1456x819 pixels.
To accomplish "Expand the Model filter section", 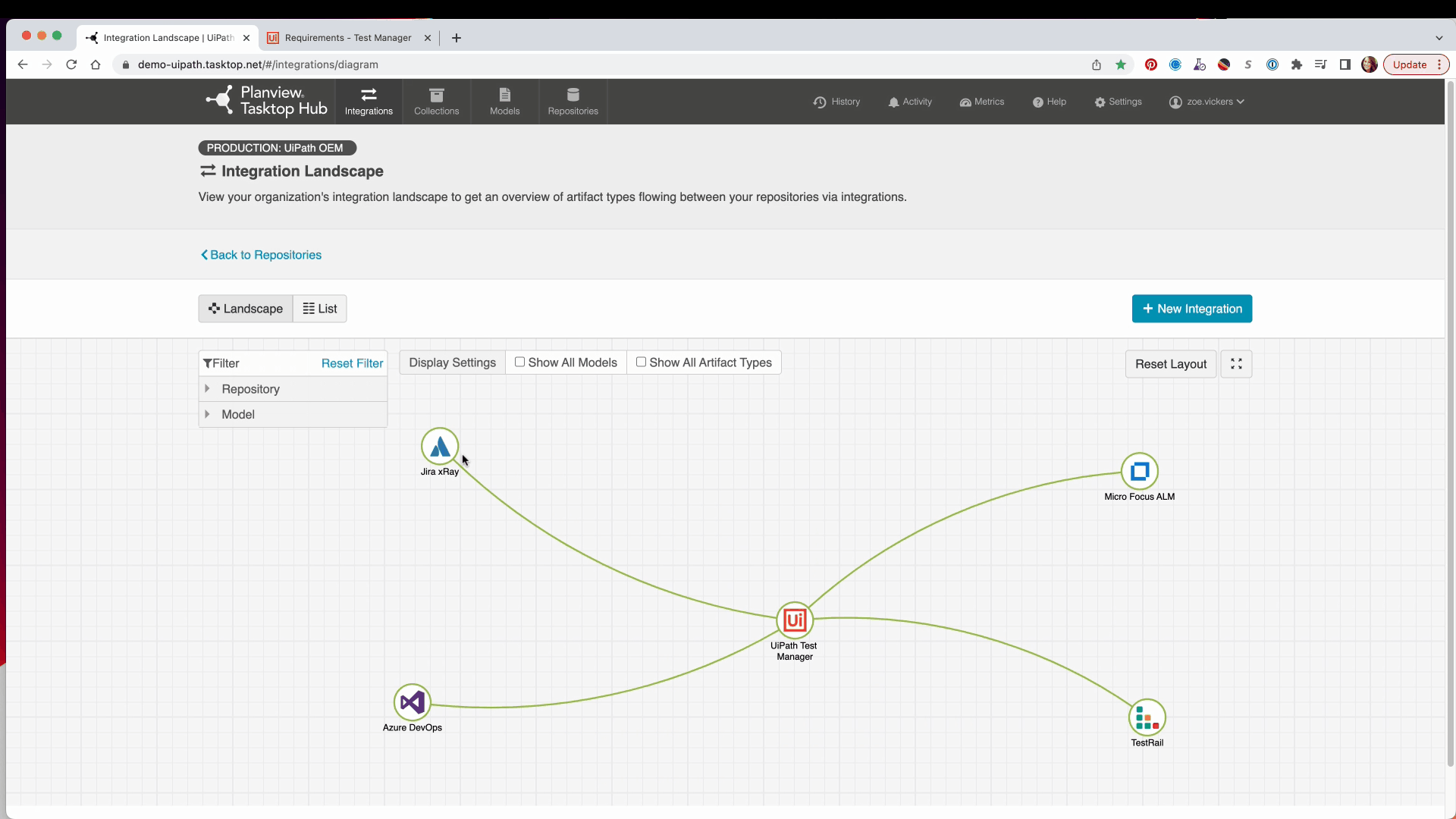I will click(293, 414).
